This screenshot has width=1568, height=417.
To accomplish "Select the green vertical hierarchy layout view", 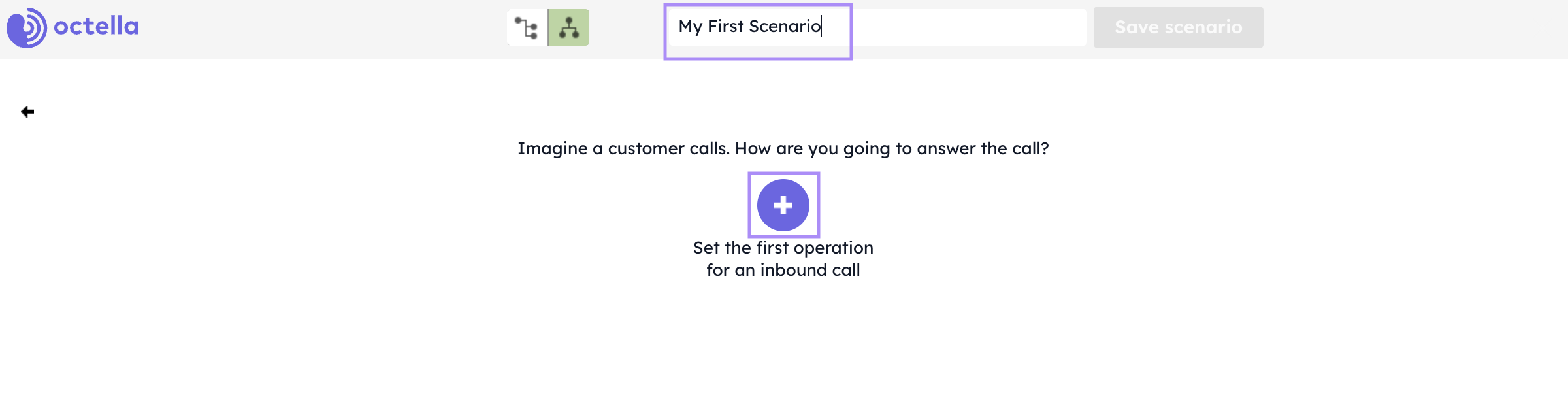I will [568, 27].
